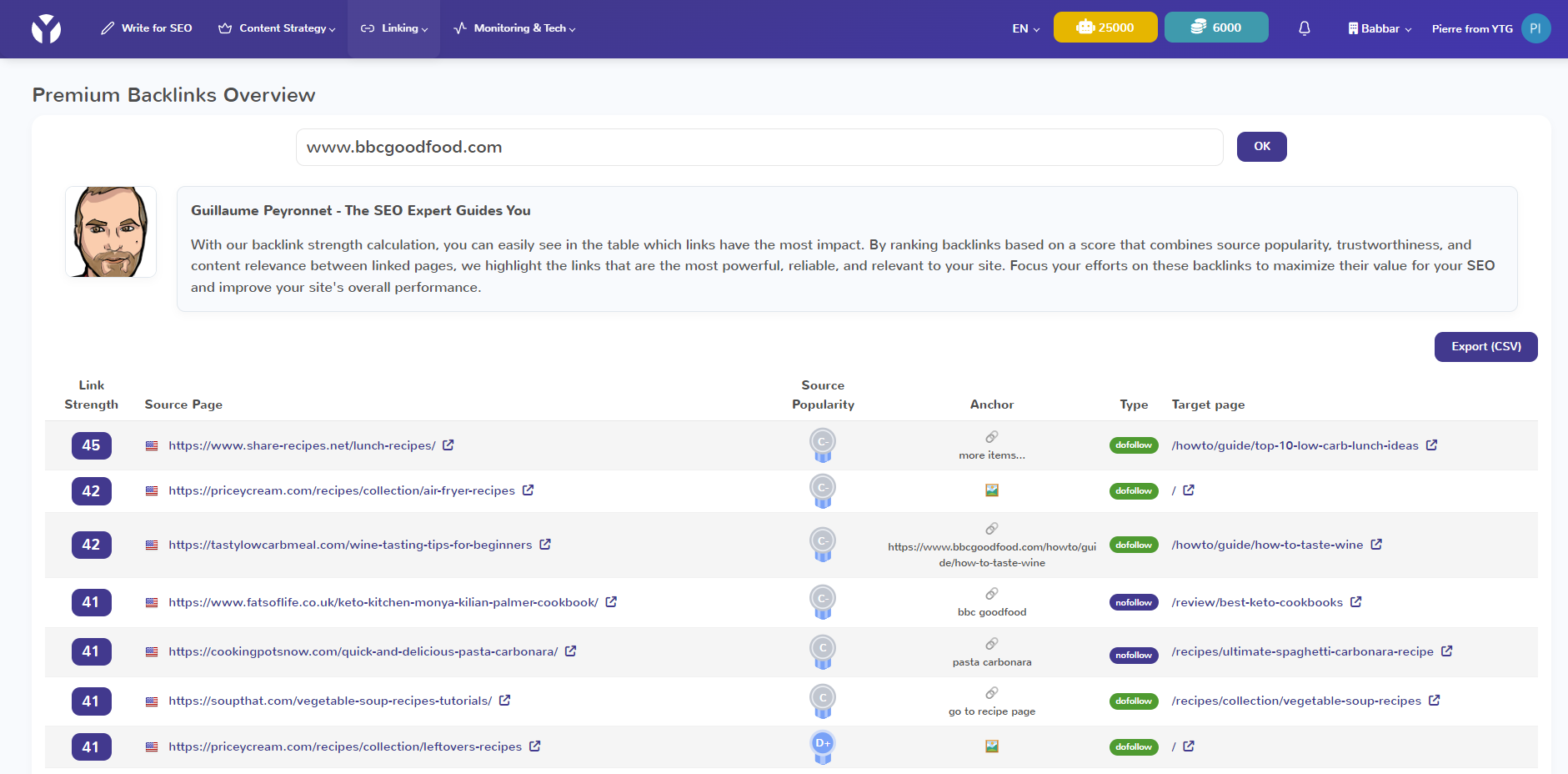Open the notifications bell
Image resolution: width=1568 pixels, height=774 pixels.
1304,28
